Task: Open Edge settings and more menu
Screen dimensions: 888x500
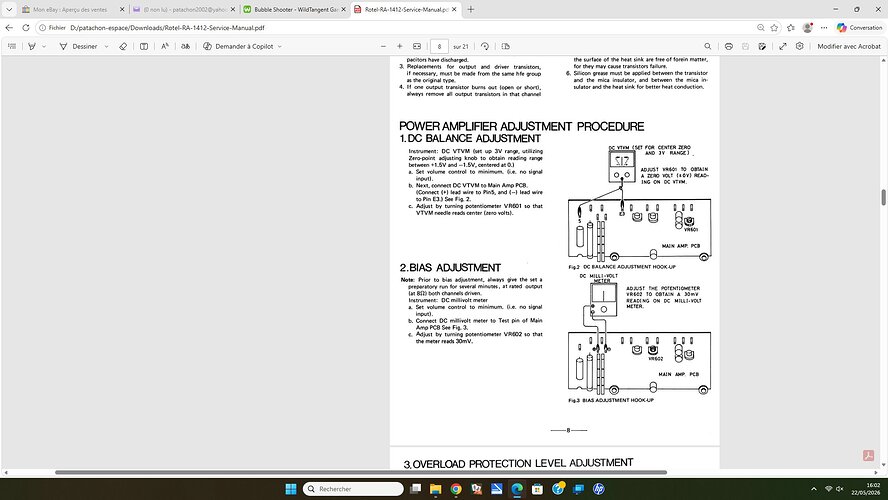Action: pos(824,27)
